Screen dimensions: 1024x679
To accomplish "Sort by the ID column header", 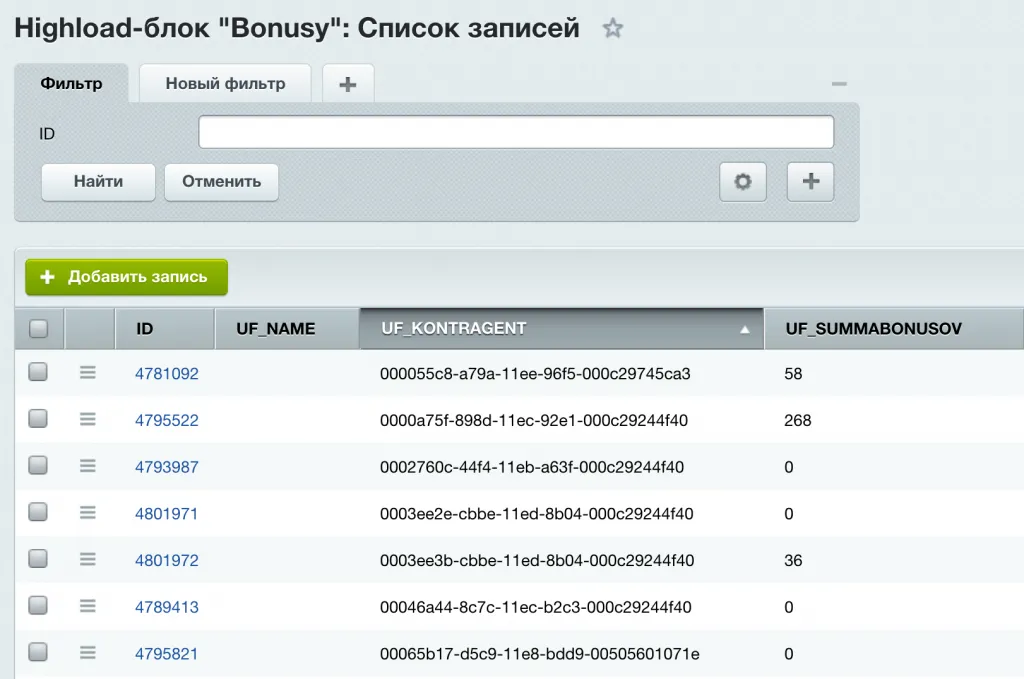I will tap(165, 328).
